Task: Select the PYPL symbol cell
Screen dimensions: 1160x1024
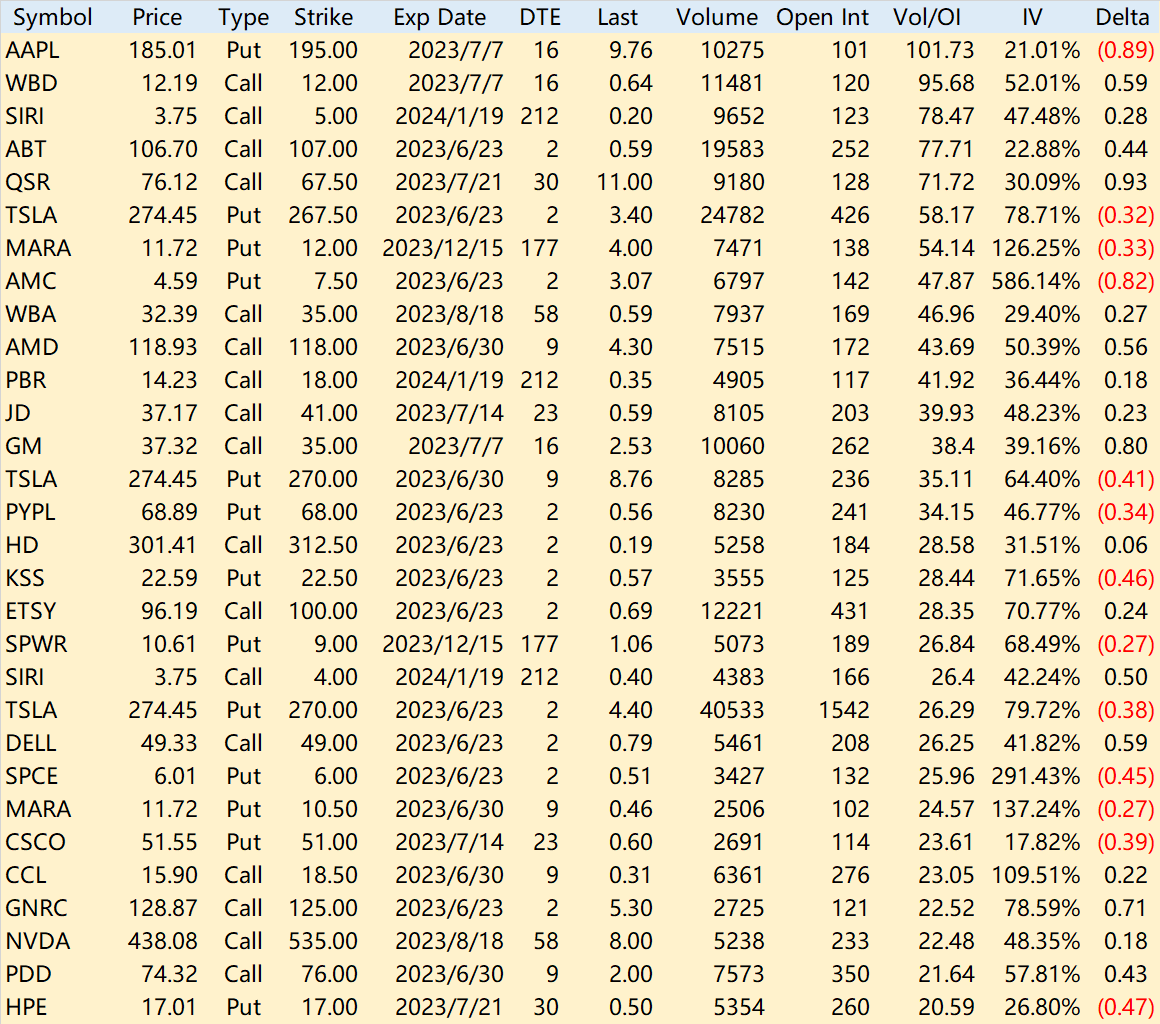Action: pyautogui.click(x=30, y=512)
